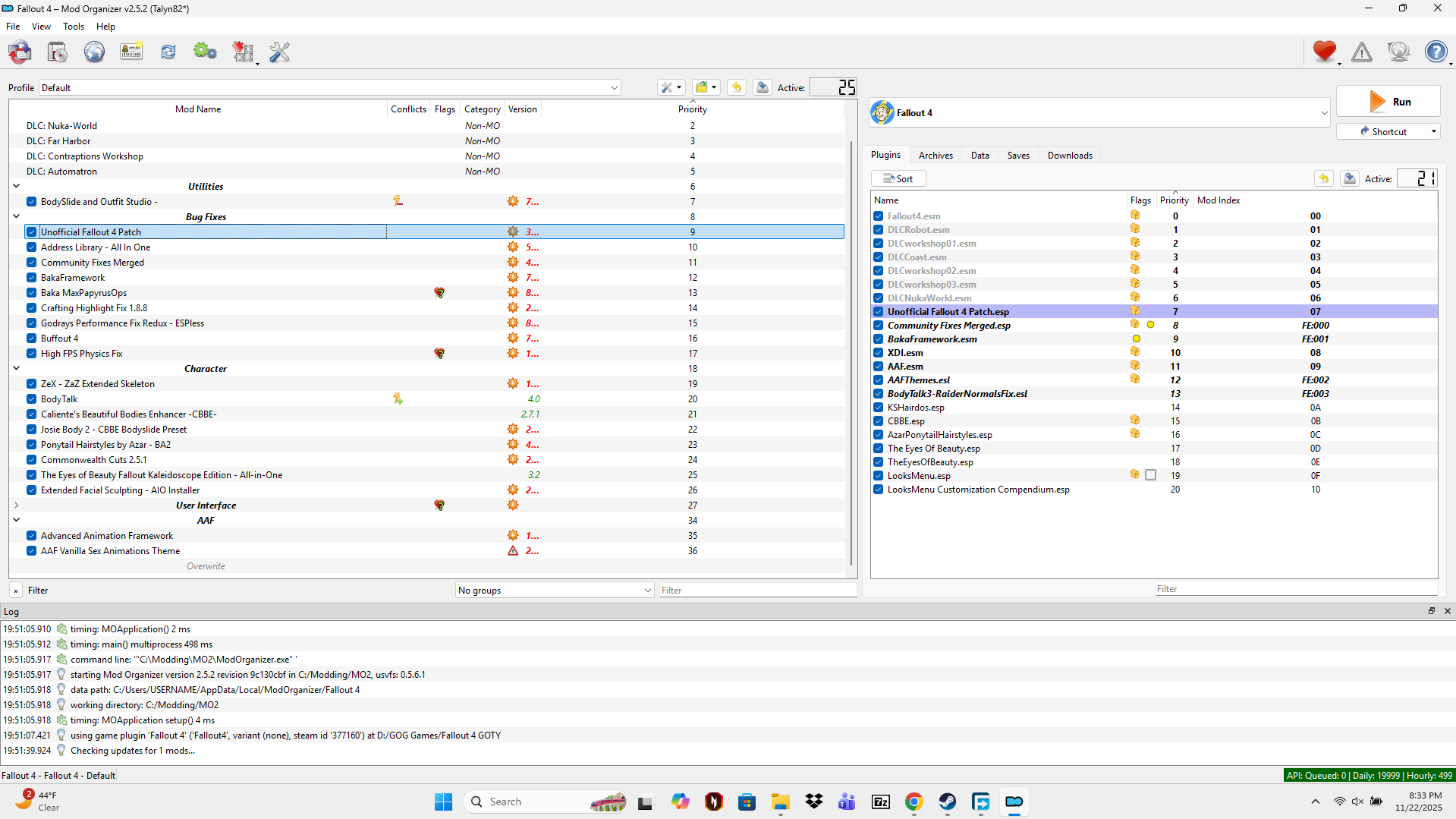The height and width of the screenshot is (819, 1456).
Task: Click the Sort plugins button
Action: click(898, 179)
